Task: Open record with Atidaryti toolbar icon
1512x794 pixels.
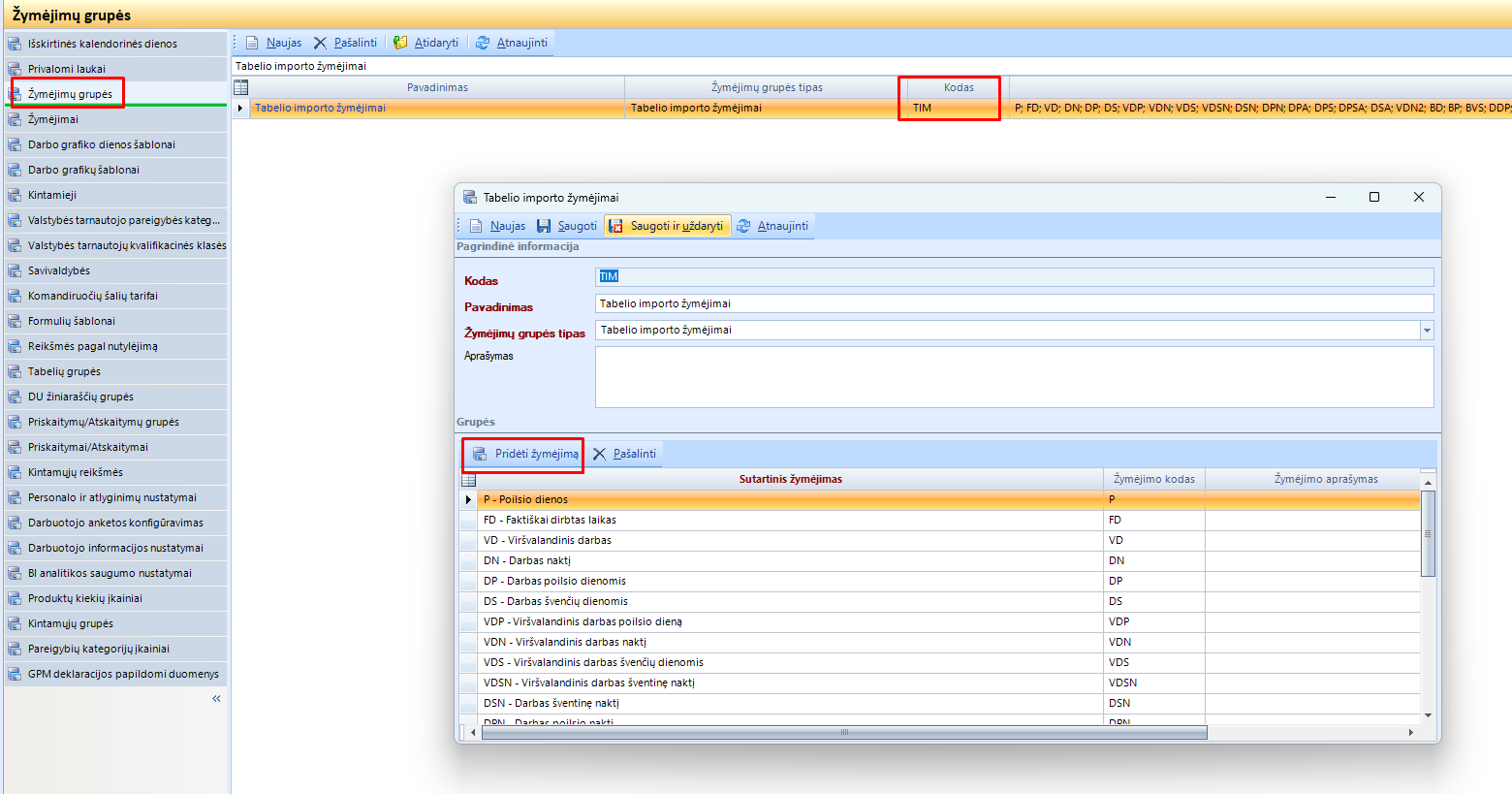Action: coord(400,43)
